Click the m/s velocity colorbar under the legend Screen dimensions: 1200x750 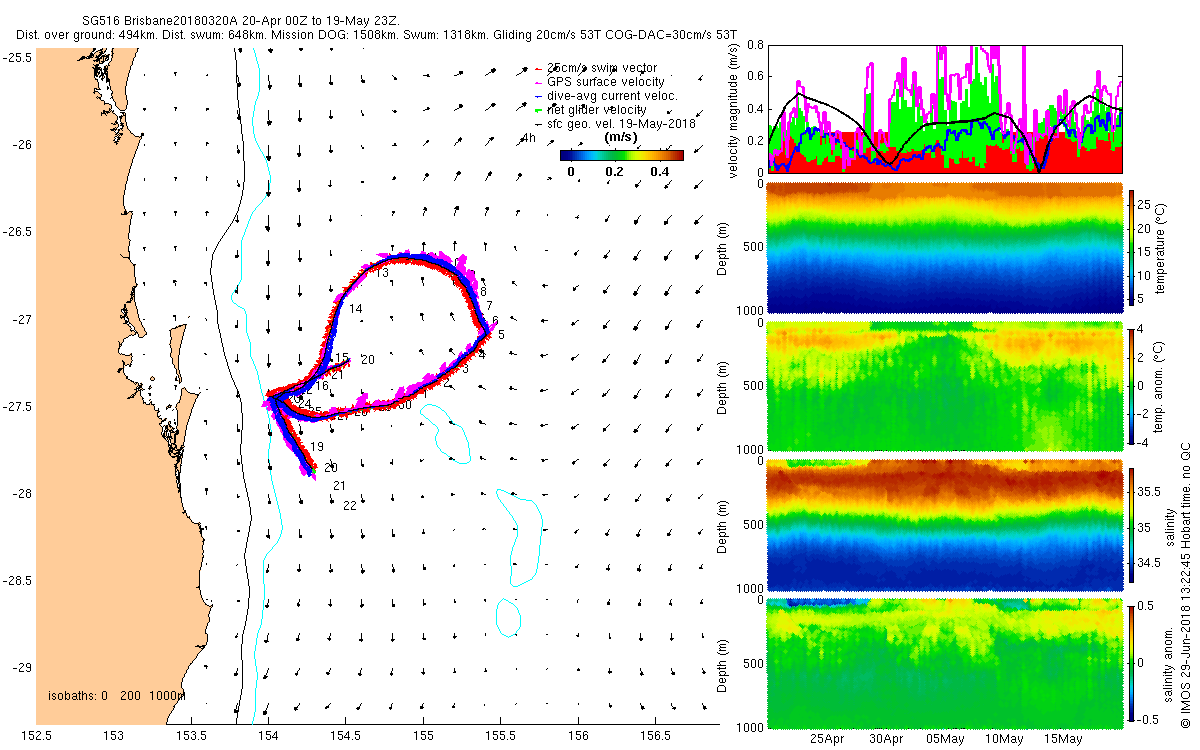[621, 155]
